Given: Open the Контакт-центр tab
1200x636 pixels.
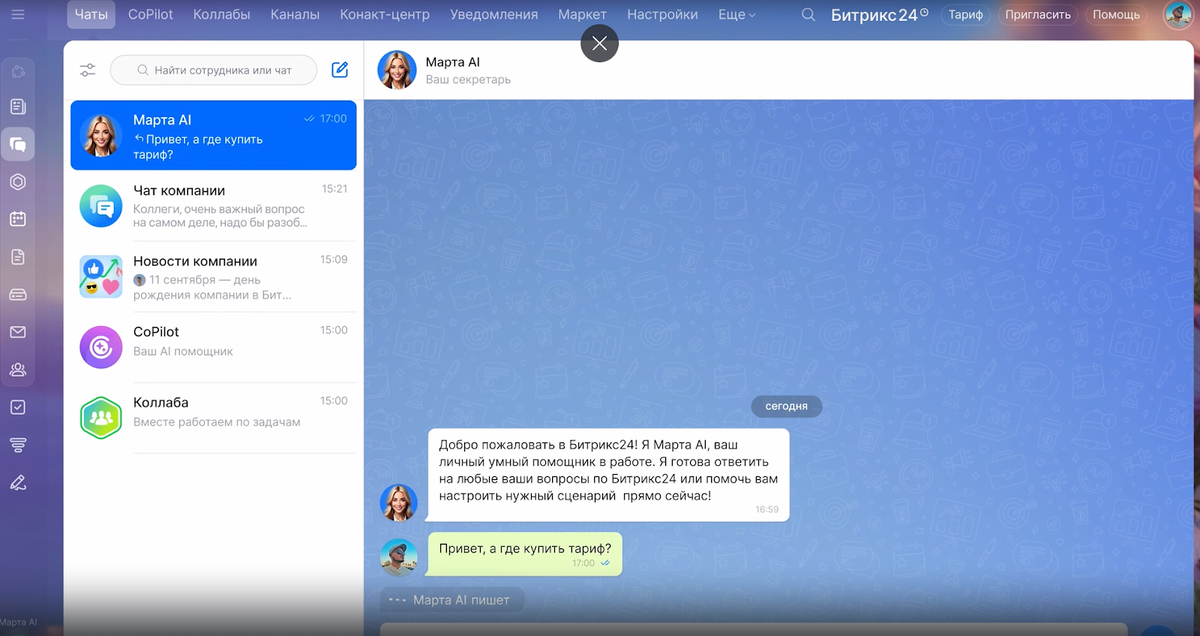Looking at the screenshot, I should coord(385,15).
